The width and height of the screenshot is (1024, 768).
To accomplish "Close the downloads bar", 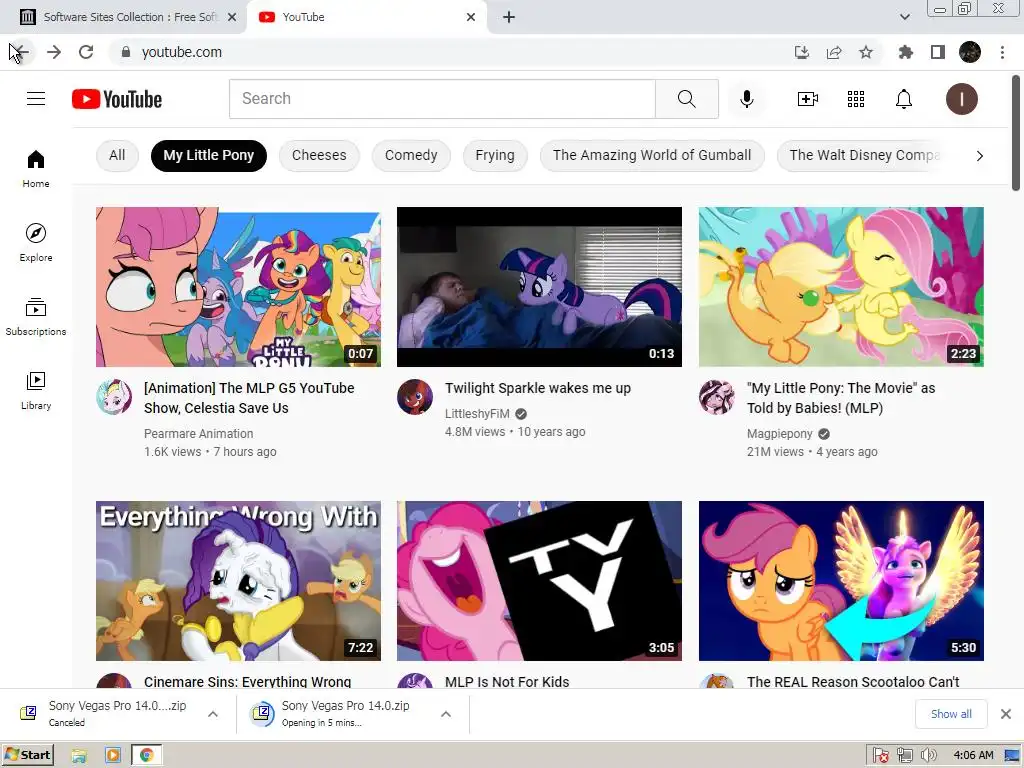I will (x=1006, y=714).
